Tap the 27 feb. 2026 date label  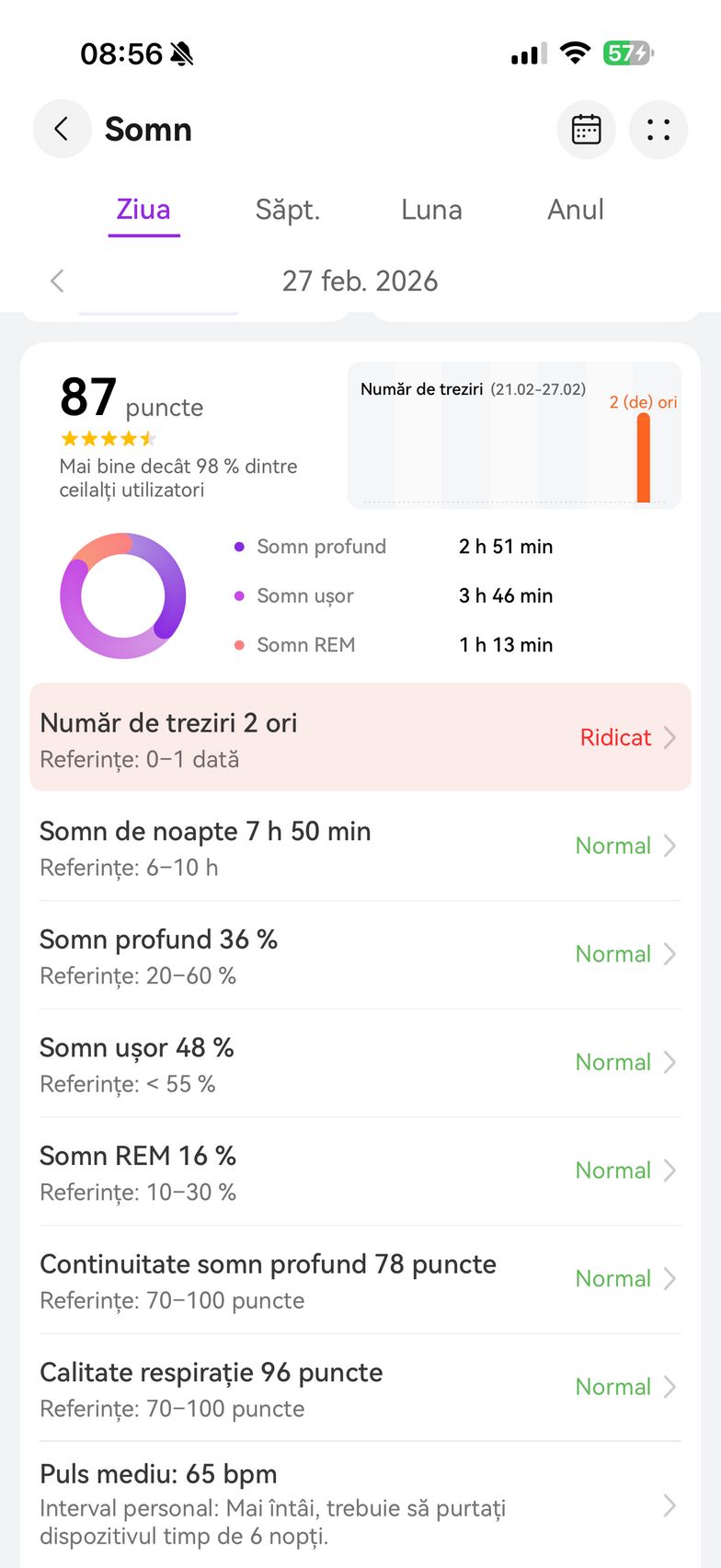pos(360,281)
